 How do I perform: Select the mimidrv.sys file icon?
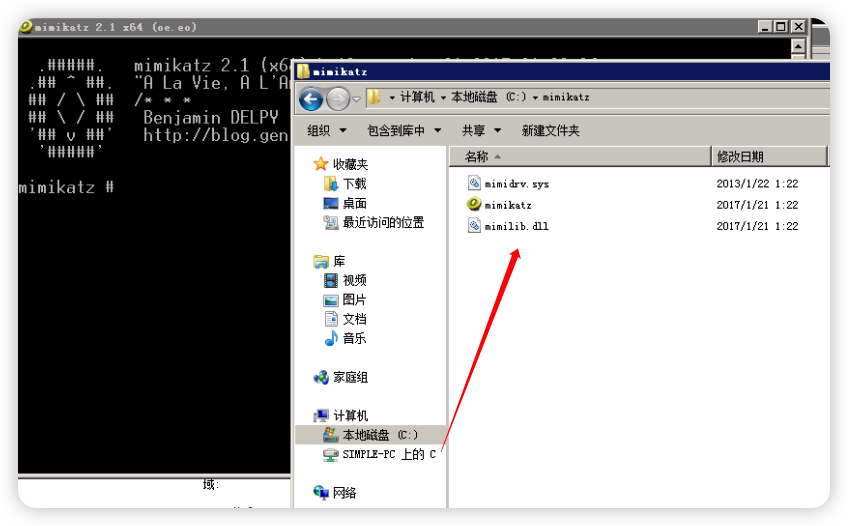click(474, 183)
